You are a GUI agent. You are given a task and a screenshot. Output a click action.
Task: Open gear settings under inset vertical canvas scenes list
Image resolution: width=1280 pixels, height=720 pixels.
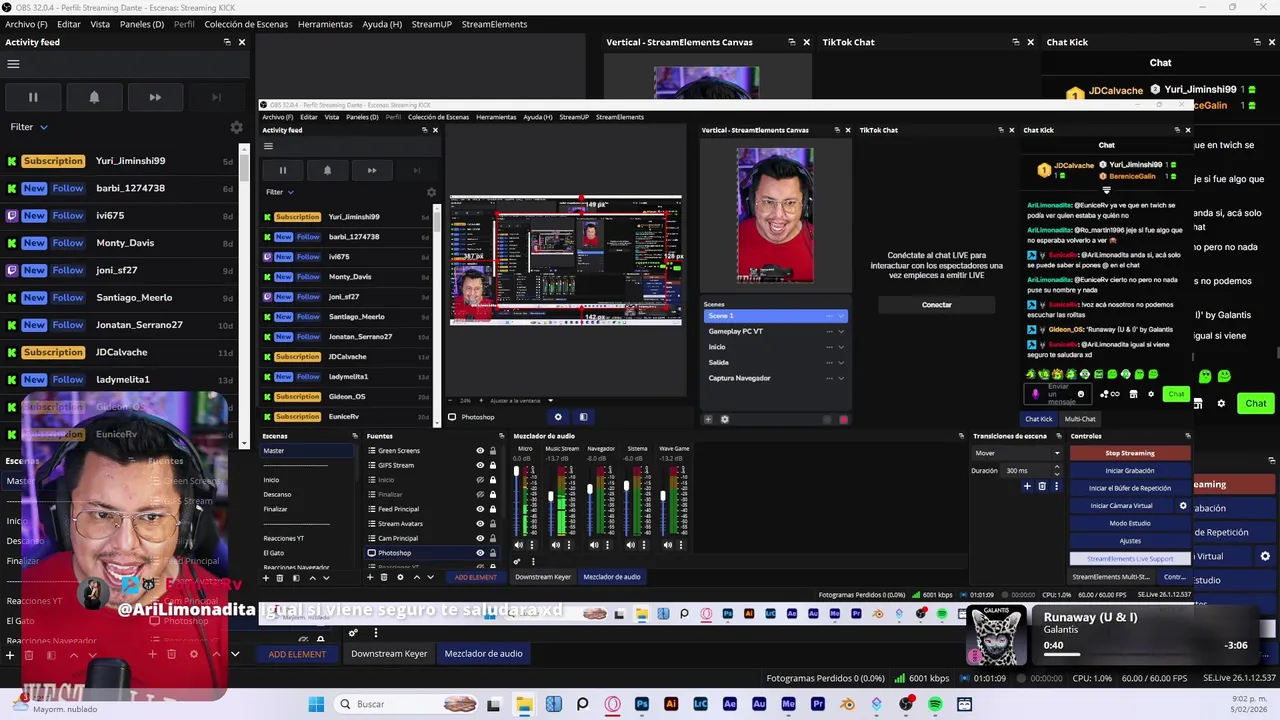[x=724, y=419]
